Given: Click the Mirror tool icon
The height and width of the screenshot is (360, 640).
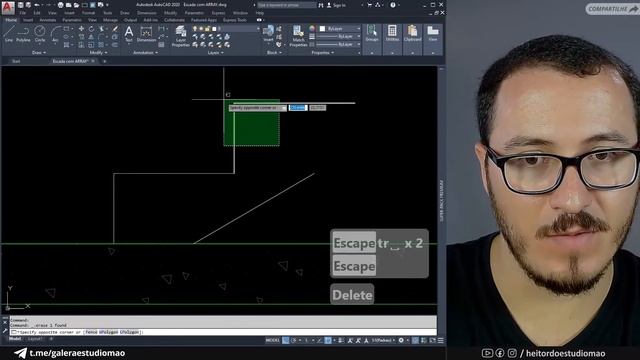Looking at the screenshot, I should click(91, 37).
